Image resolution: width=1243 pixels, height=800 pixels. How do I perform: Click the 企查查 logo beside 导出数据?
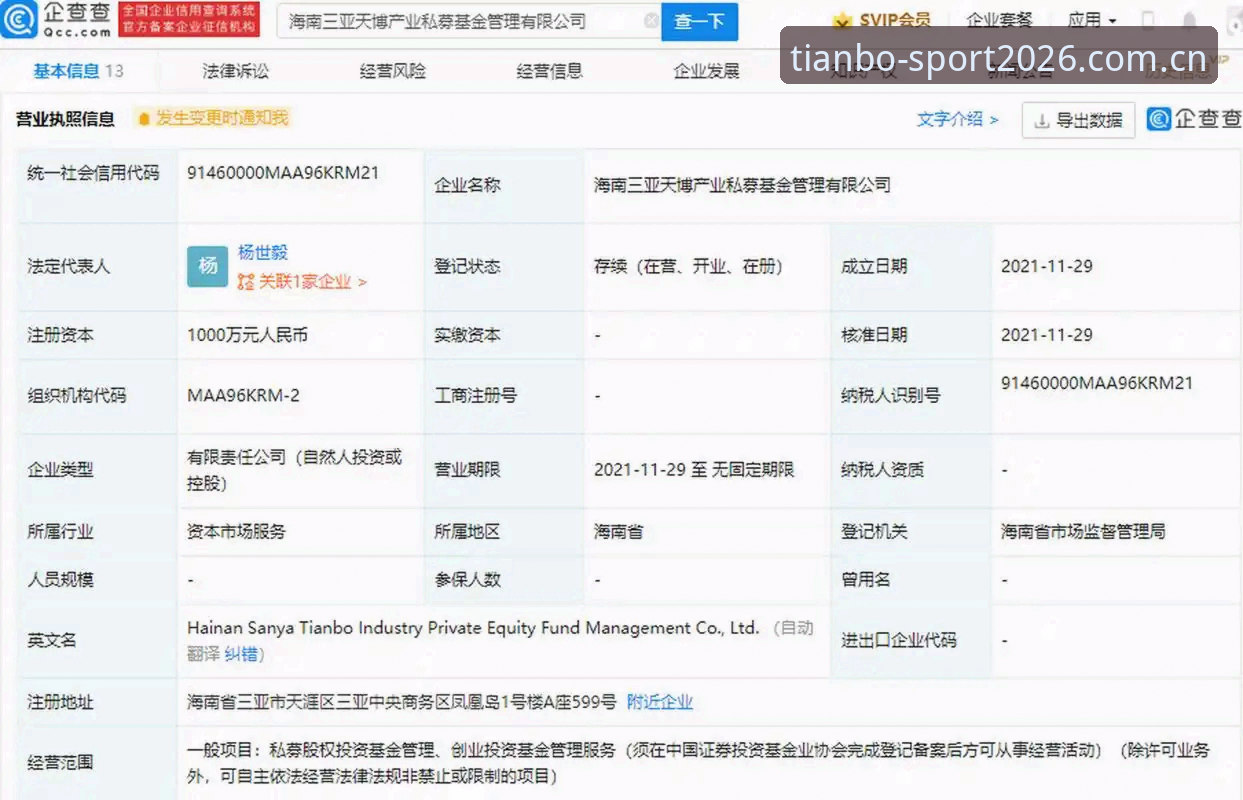(x=1193, y=119)
